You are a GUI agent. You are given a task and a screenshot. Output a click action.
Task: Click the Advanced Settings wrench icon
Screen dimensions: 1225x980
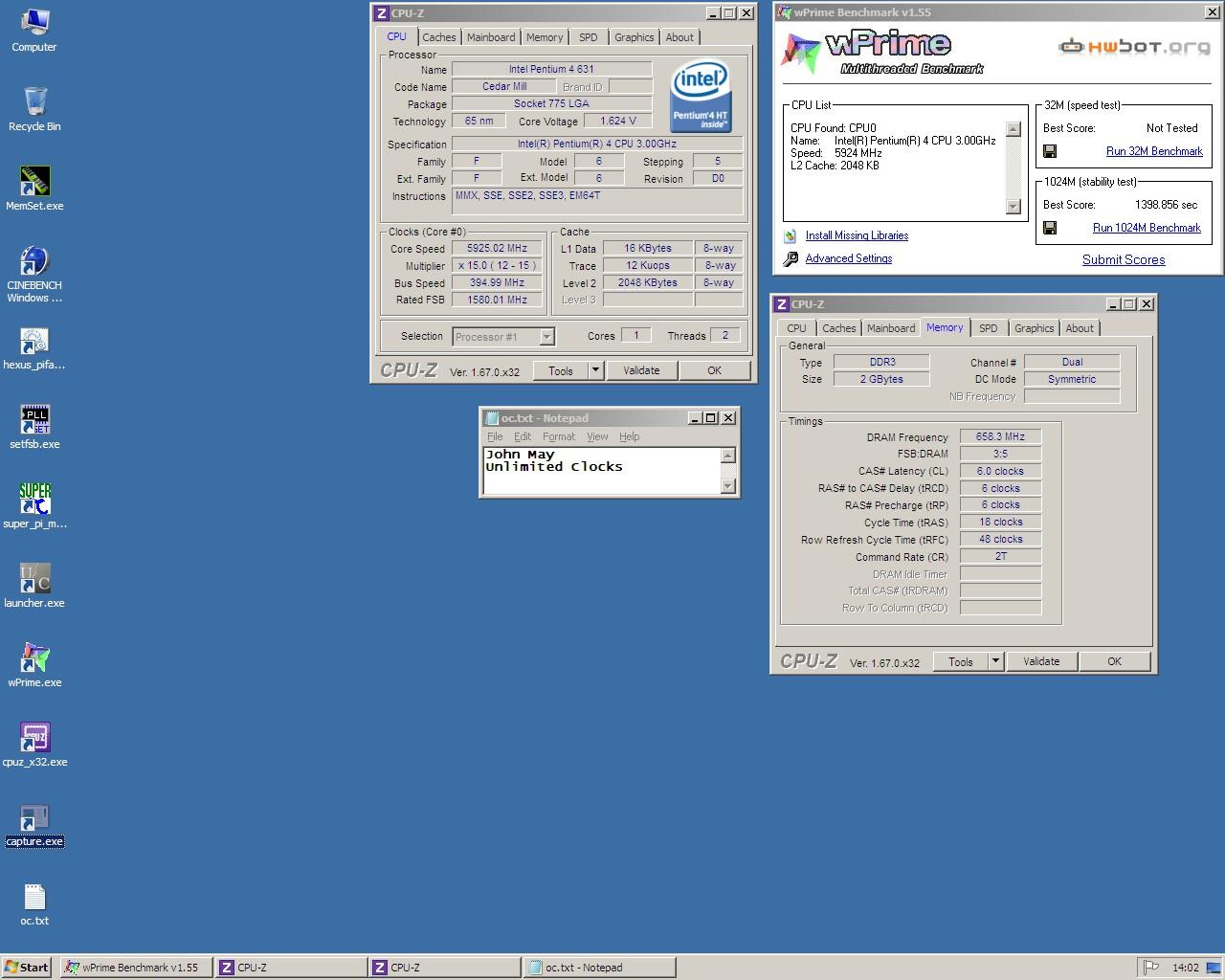tap(791, 258)
